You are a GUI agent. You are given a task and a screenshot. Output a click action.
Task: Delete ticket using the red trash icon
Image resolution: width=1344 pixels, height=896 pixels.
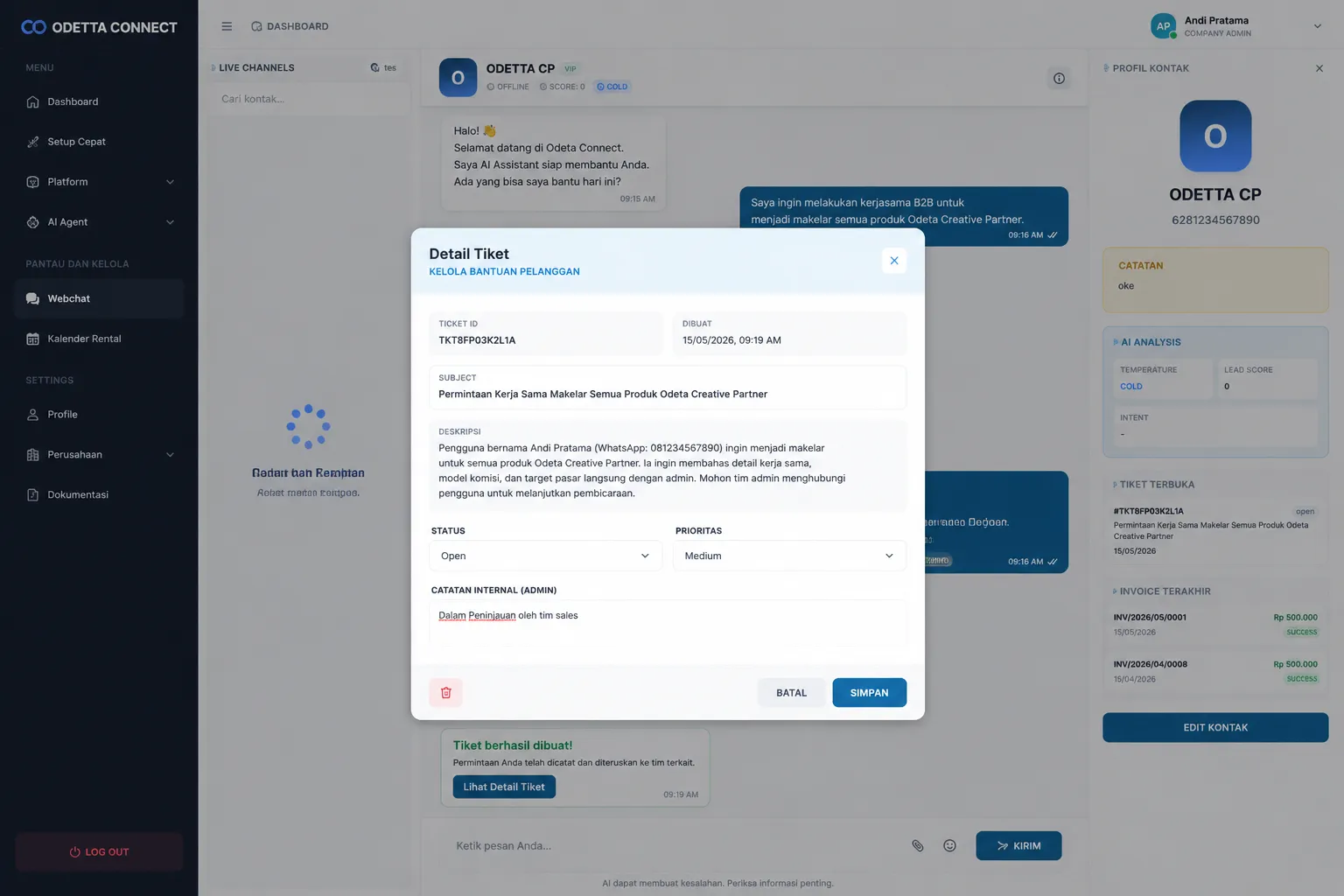point(445,692)
